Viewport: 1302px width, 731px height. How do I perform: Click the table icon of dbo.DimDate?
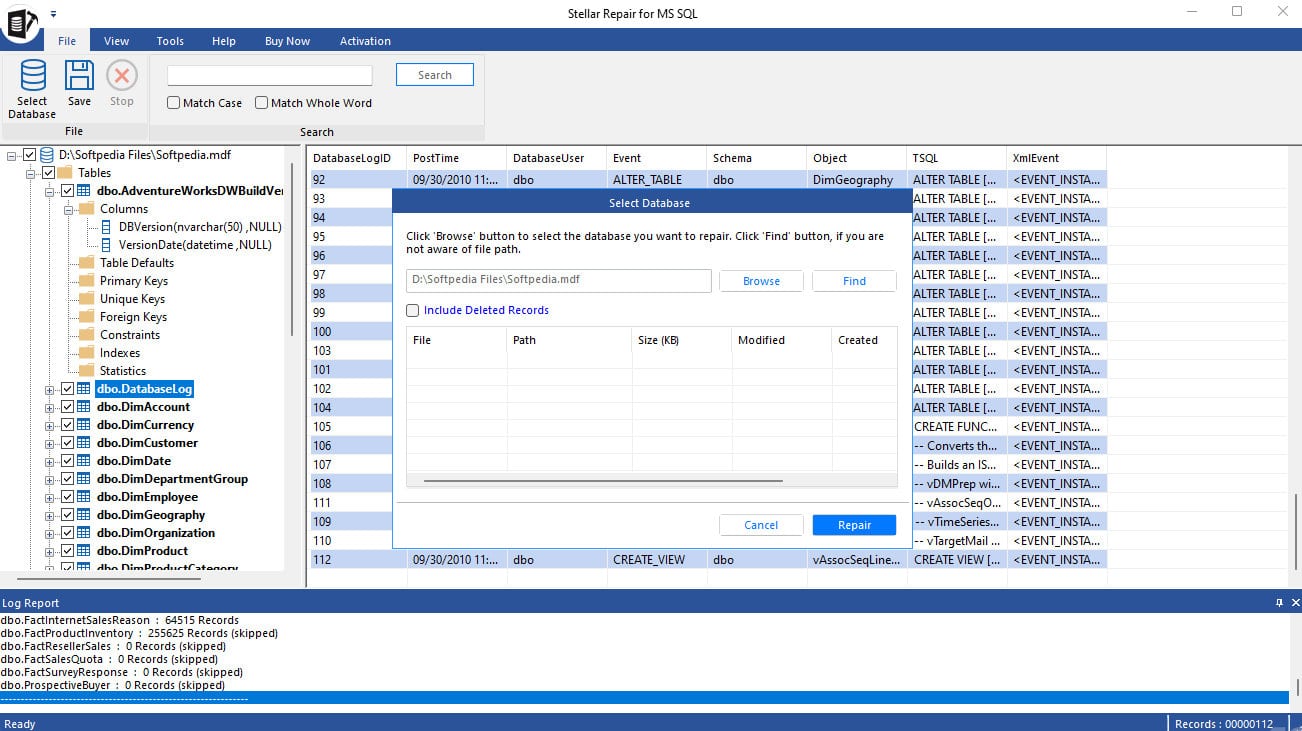[84, 461]
